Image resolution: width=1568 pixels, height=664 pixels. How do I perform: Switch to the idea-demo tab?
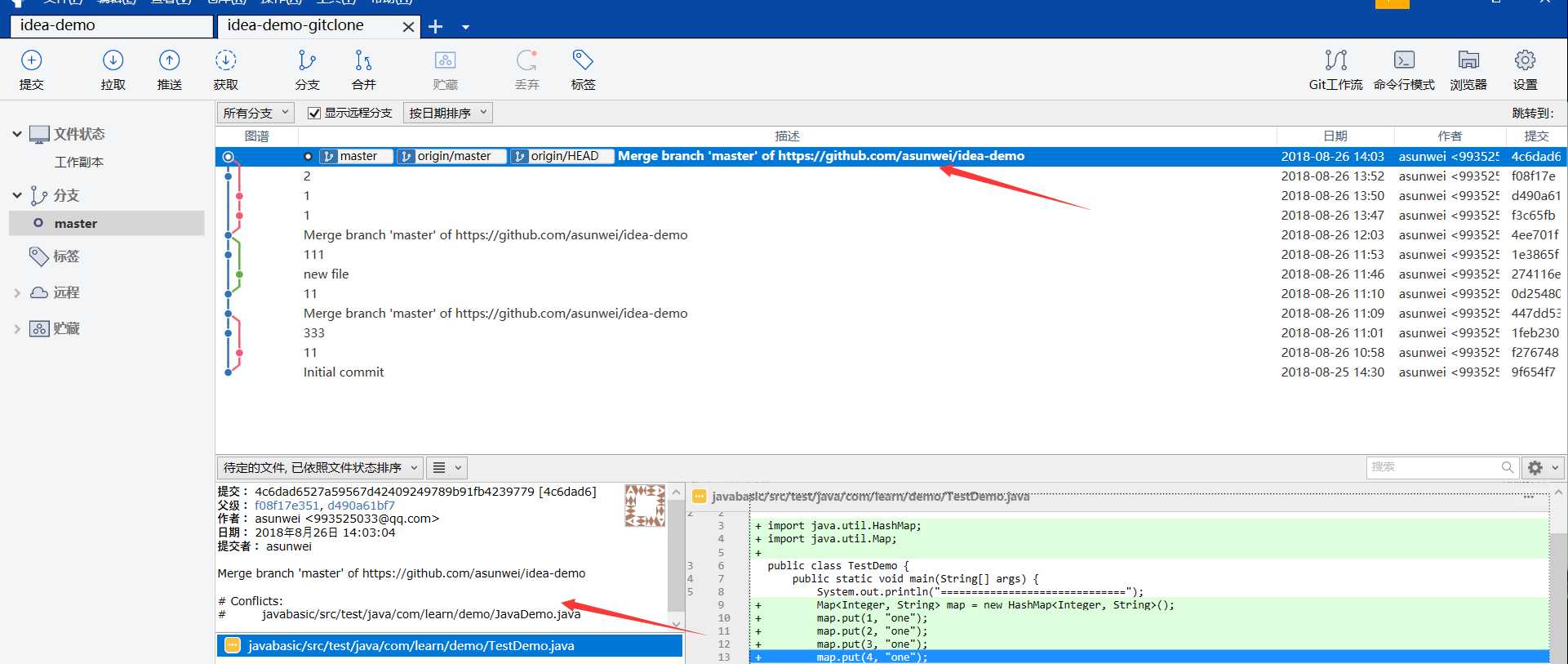112,26
